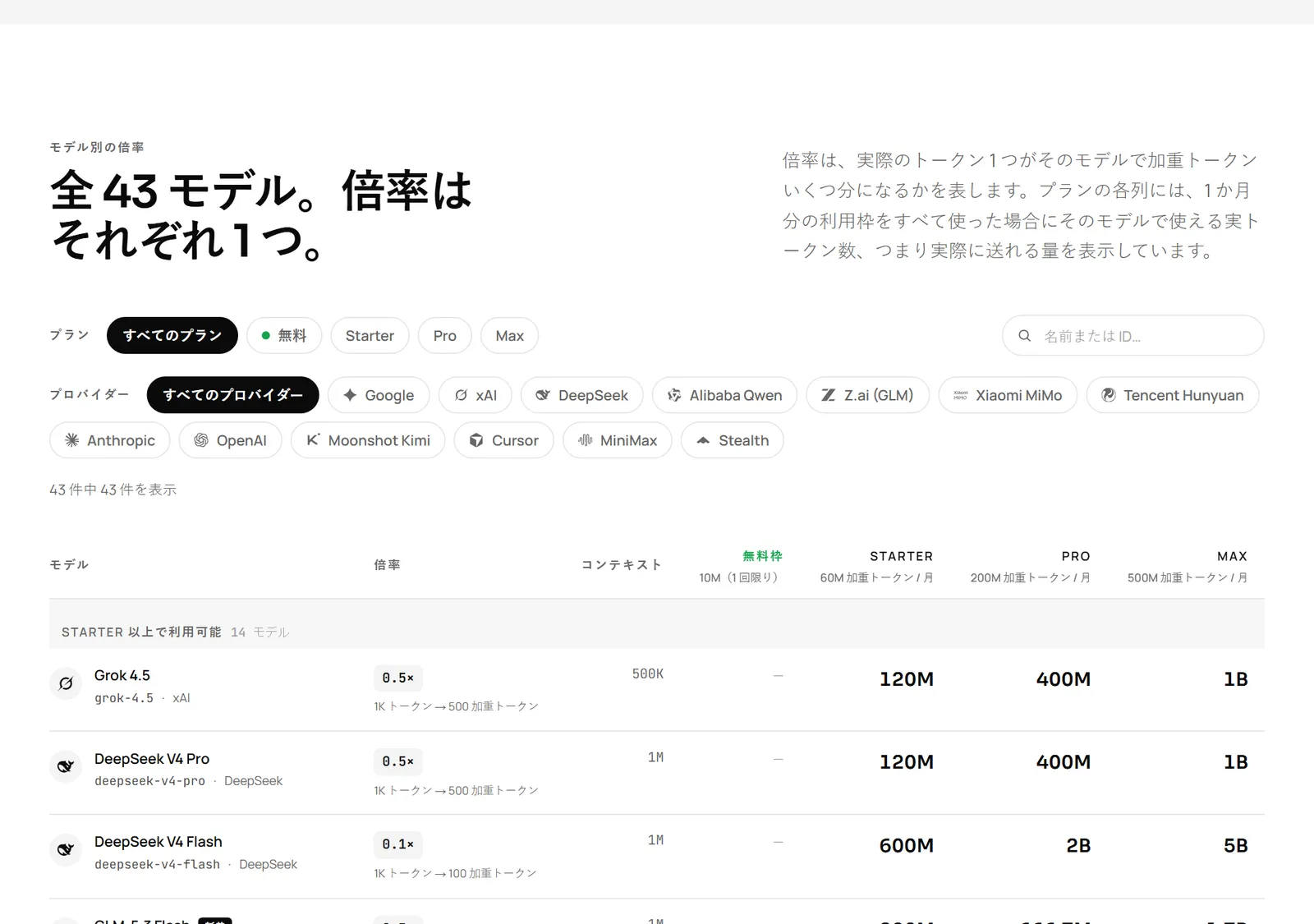Click the 無料枠 column header

tap(762, 556)
